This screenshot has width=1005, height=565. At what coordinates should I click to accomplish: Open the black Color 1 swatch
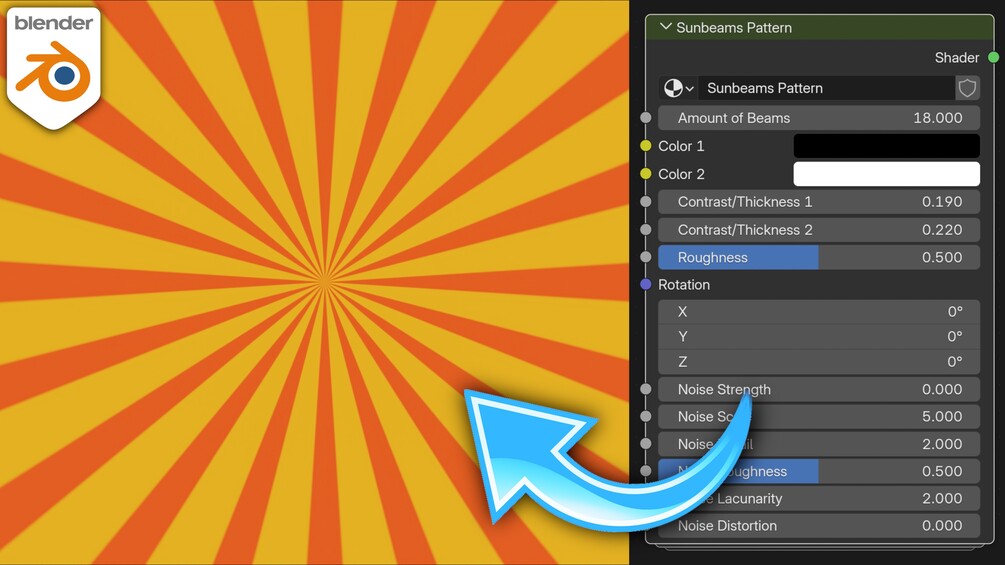pyautogui.click(x=886, y=145)
